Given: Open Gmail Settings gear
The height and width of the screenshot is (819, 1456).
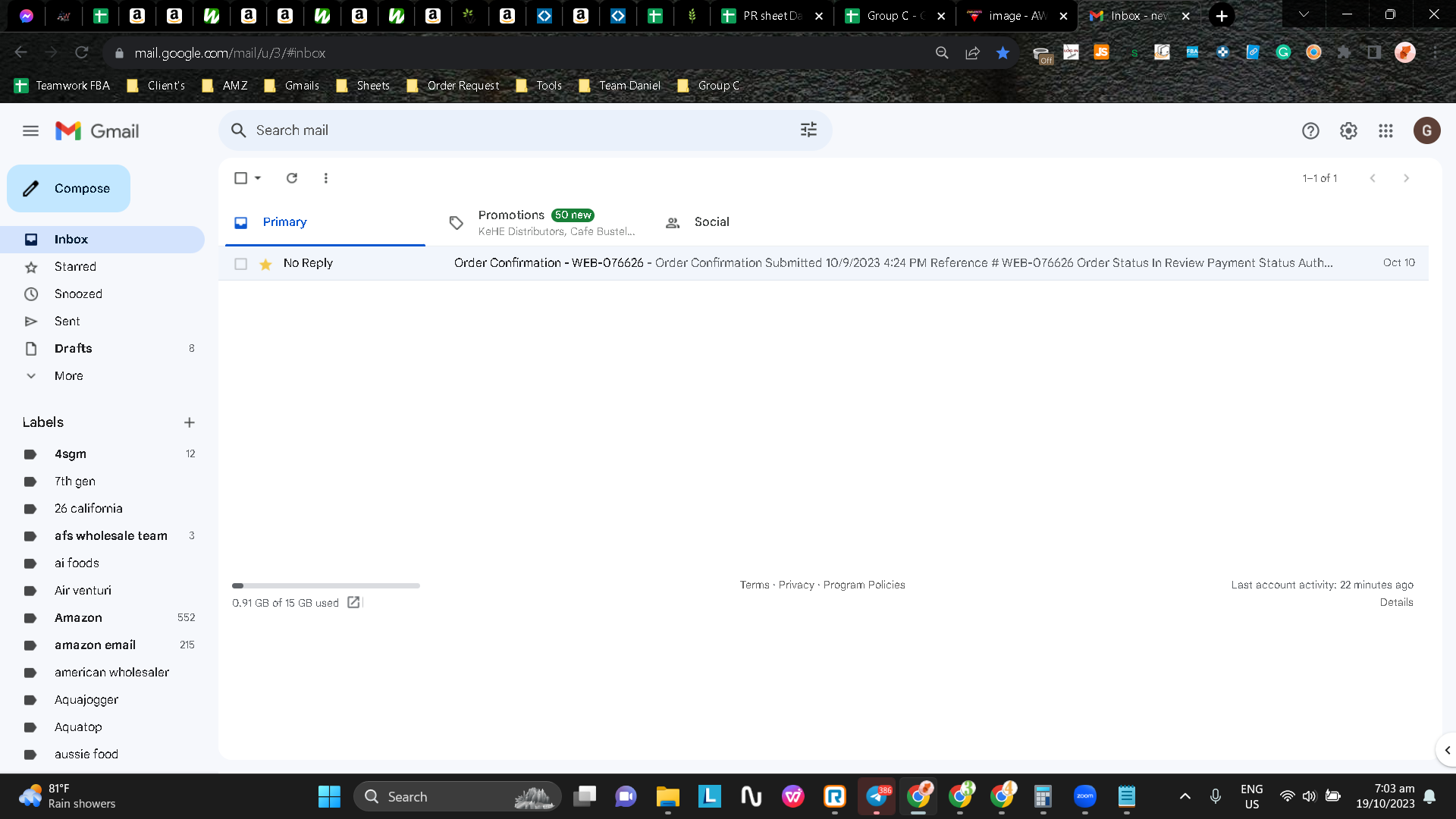Looking at the screenshot, I should 1348,131.
